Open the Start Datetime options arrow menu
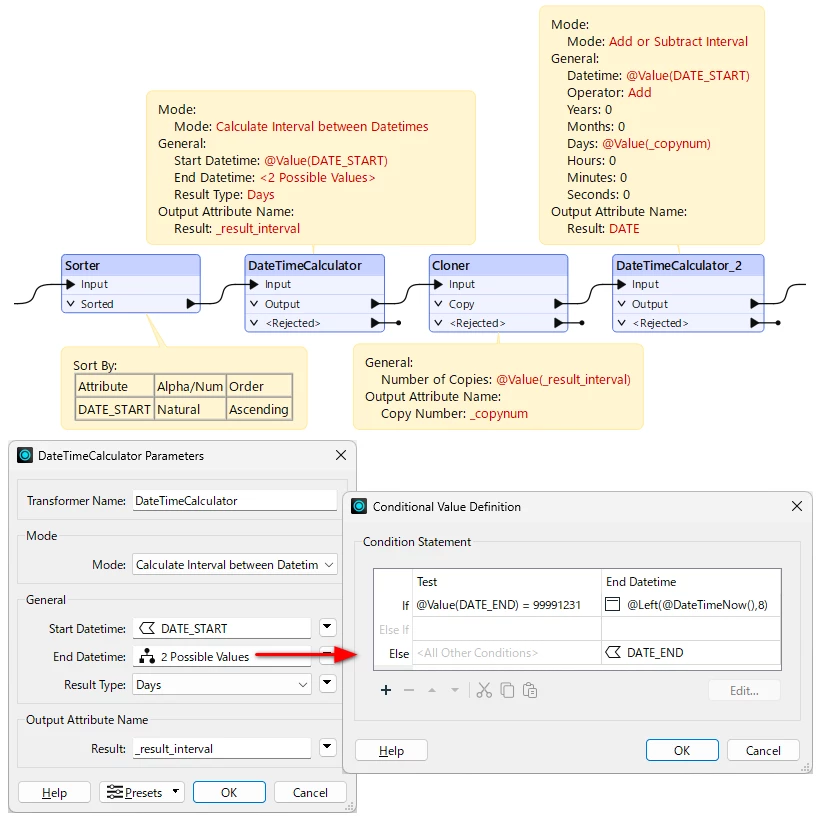The height and width of the screenshot is (819, 819). pos(327,627)
